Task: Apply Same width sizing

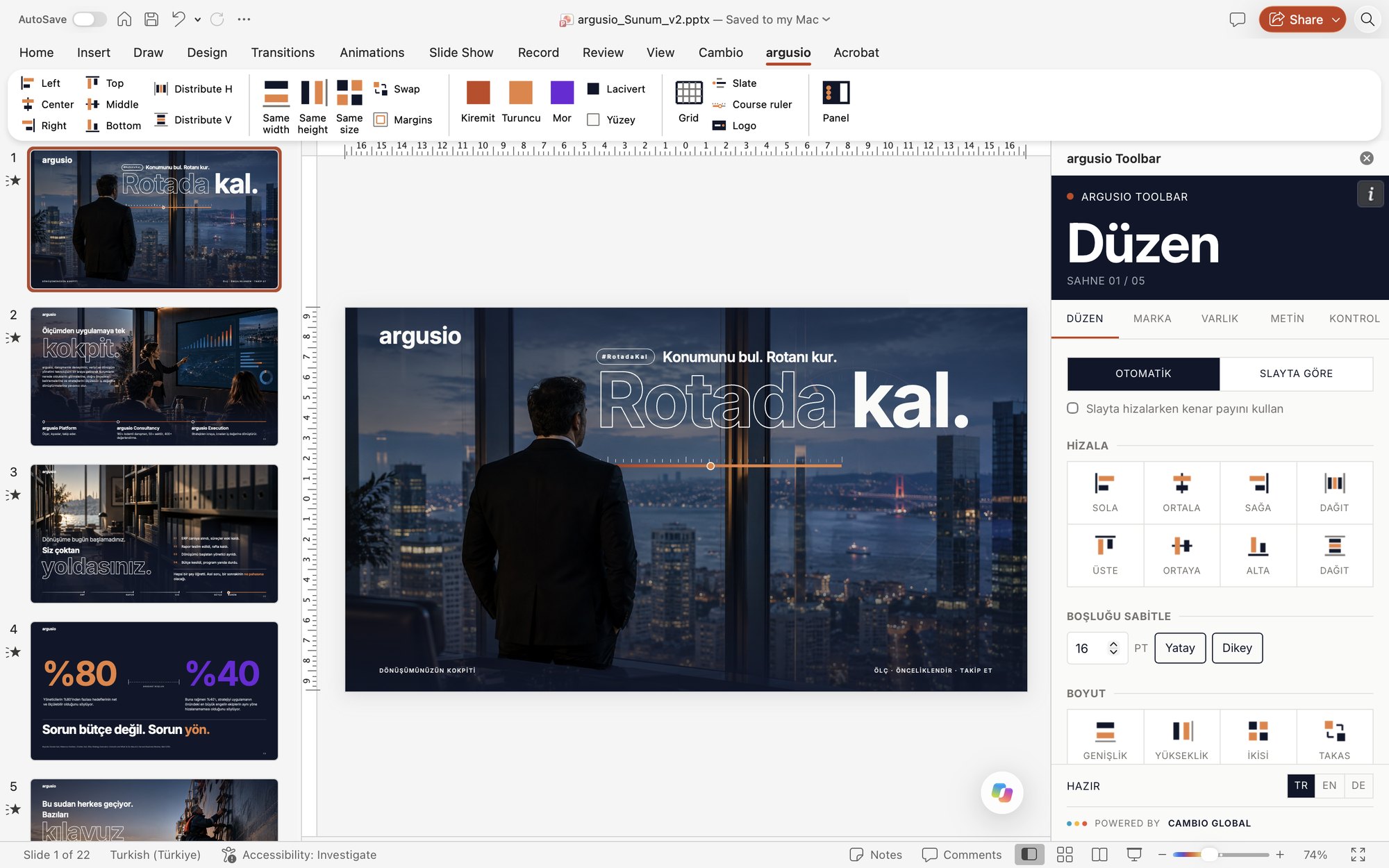Action: [x=276, y=106]
